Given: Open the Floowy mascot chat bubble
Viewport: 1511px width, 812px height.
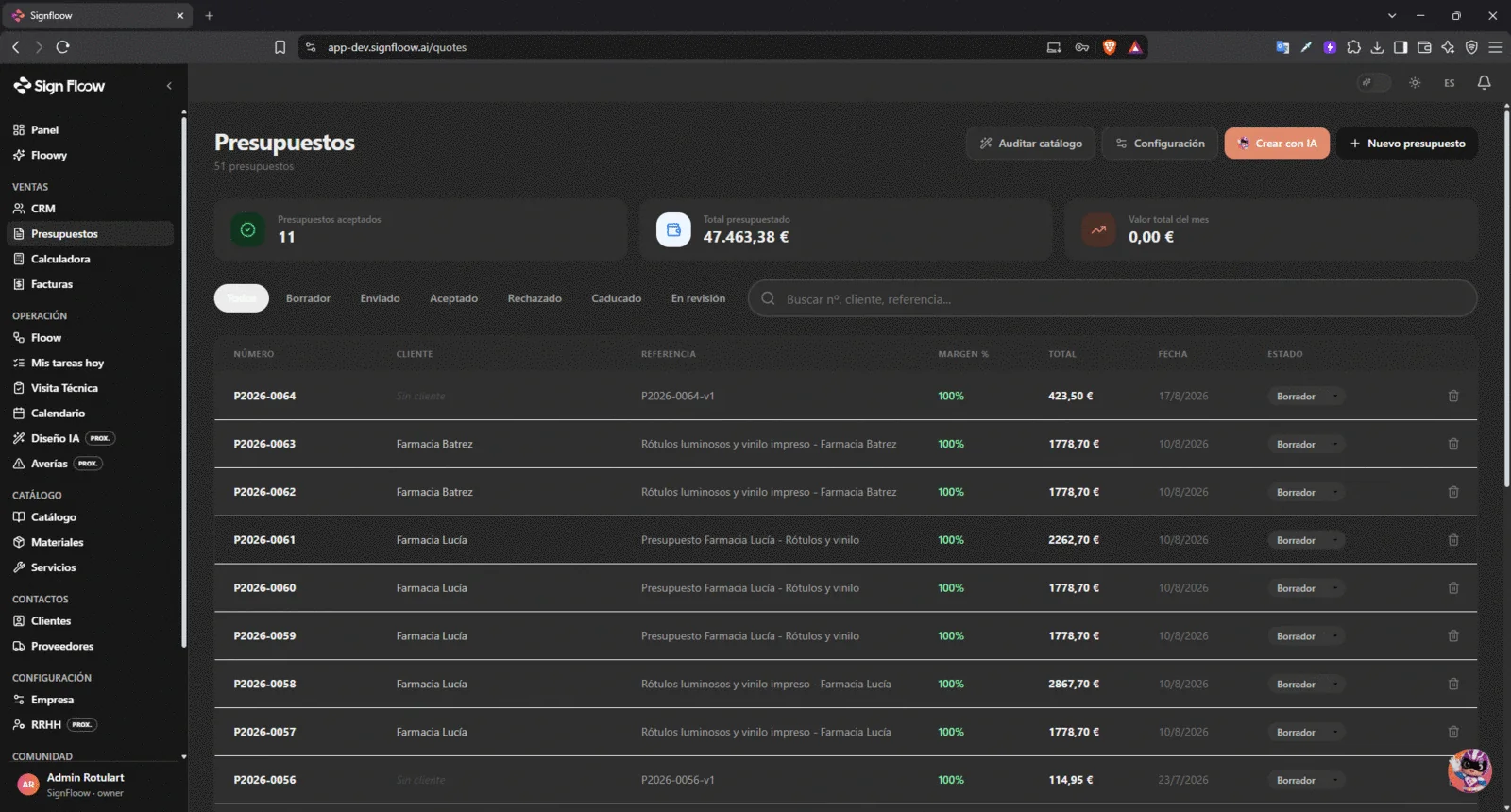Looking at the screenshot, I should [1469, 770].
